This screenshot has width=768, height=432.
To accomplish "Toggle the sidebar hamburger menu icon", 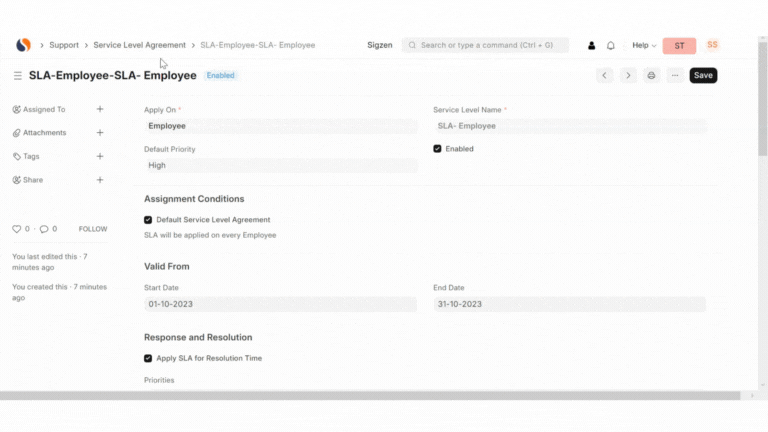I will [x=18, y=76].
